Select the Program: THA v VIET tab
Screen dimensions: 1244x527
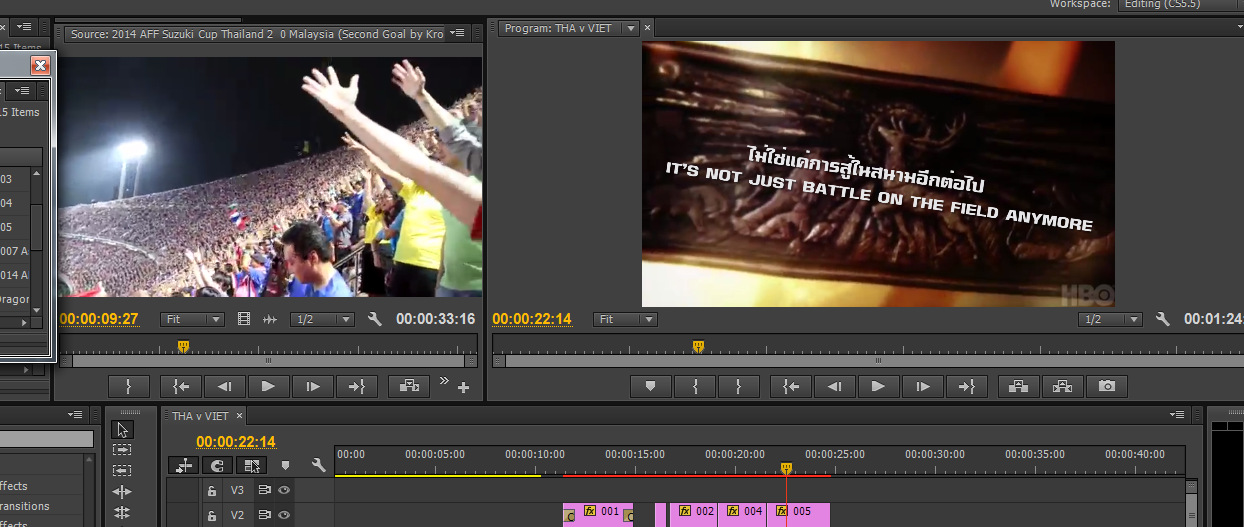558,29
